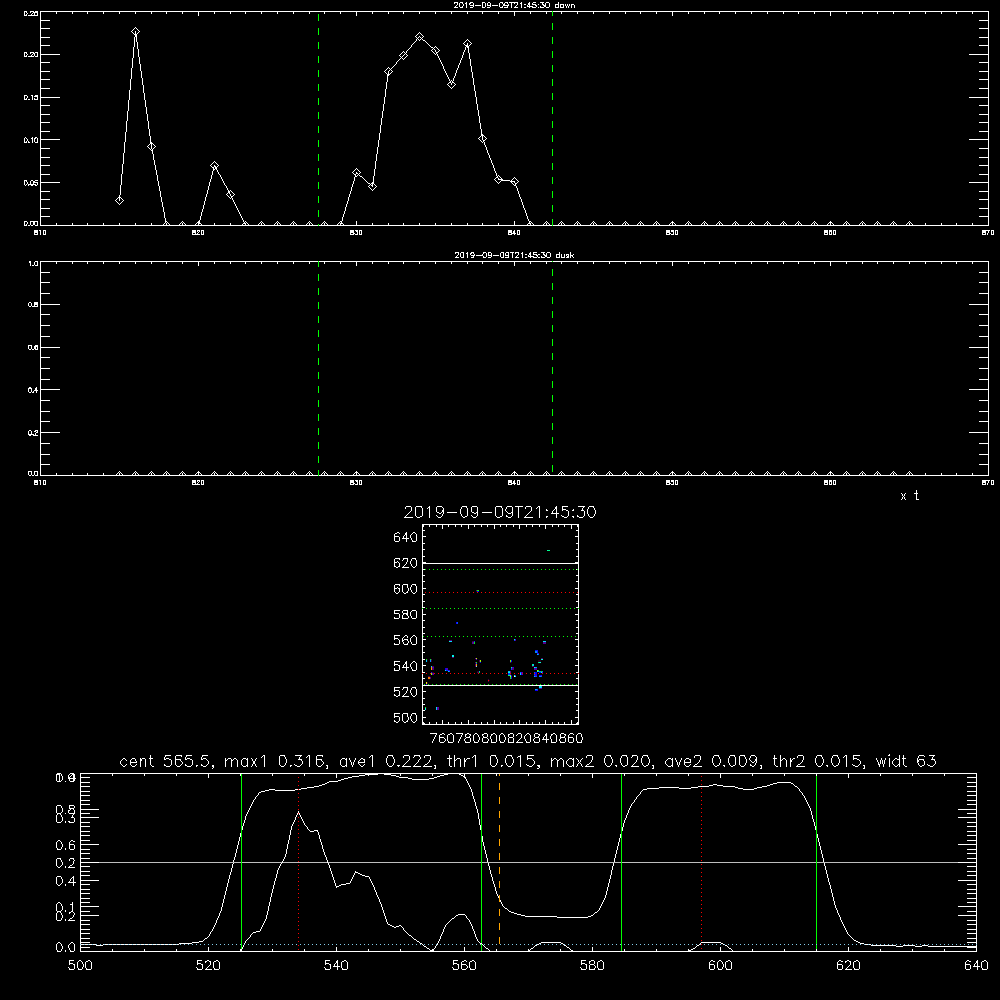This screenshot has width=1000, height=1000.
Task: Click the isolated cyan dot above the upper white line in scatter plot
Action: [x=548, y=550]
